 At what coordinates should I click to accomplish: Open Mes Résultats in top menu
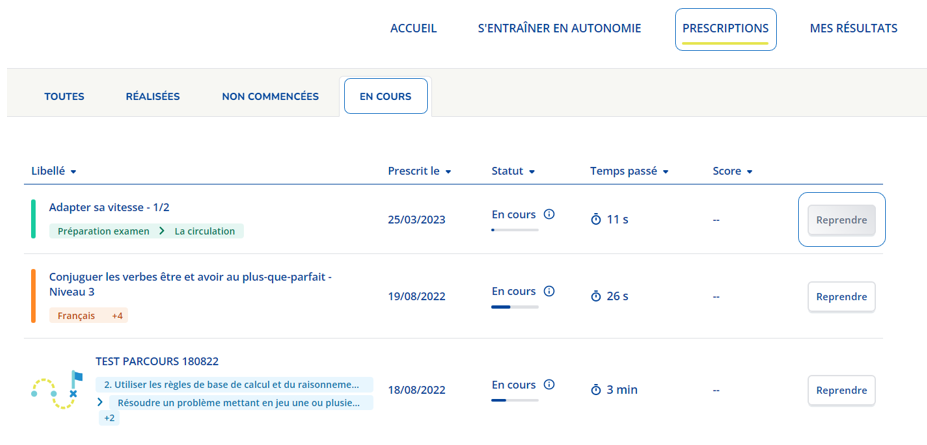[854, 28]
